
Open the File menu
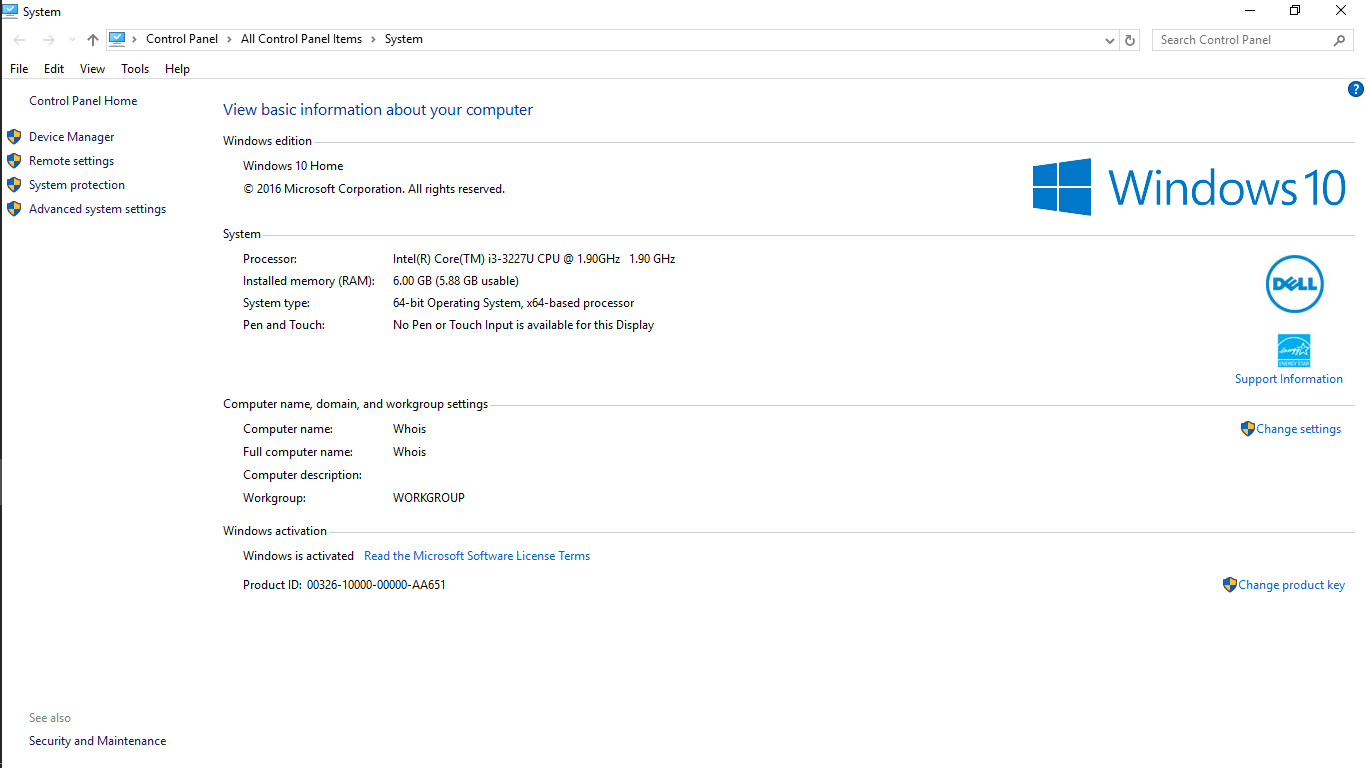point(19,69)
